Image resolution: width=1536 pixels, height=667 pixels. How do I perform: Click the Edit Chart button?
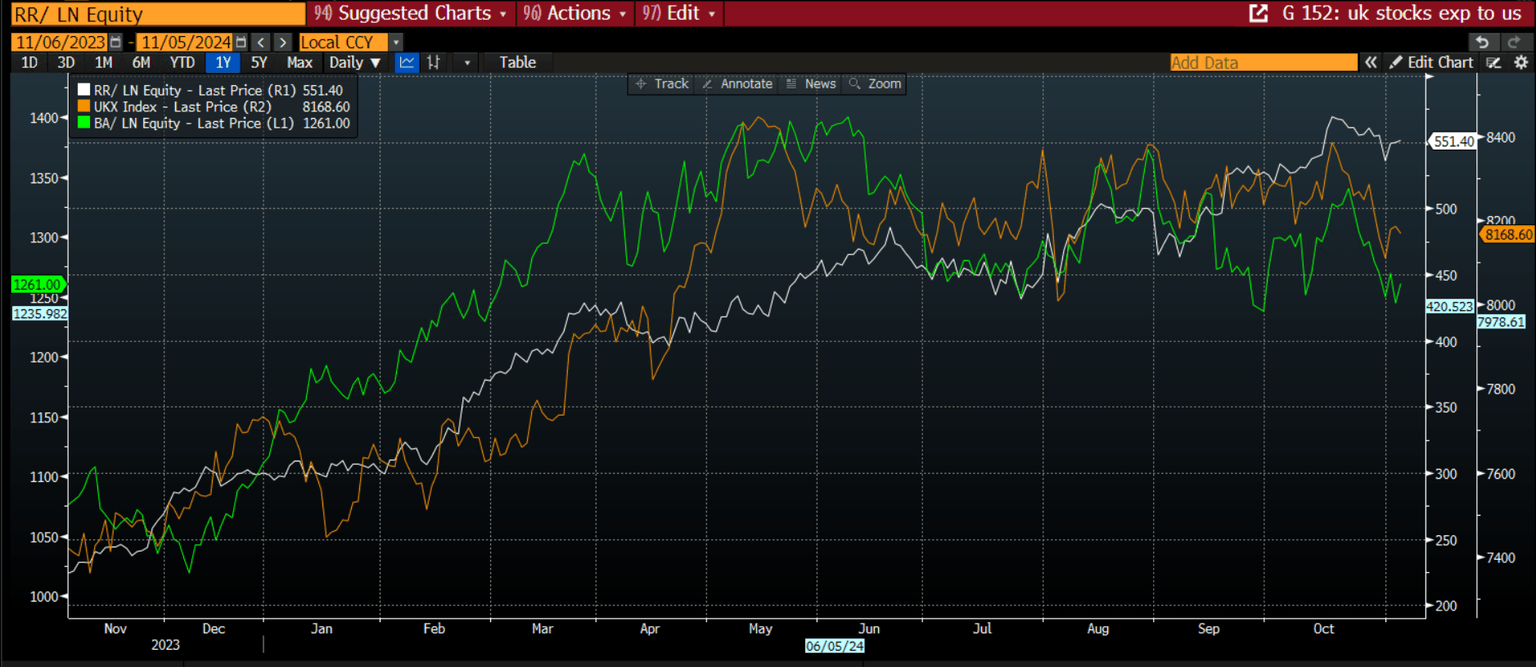pyautogui.click(x=1431, y=62)
